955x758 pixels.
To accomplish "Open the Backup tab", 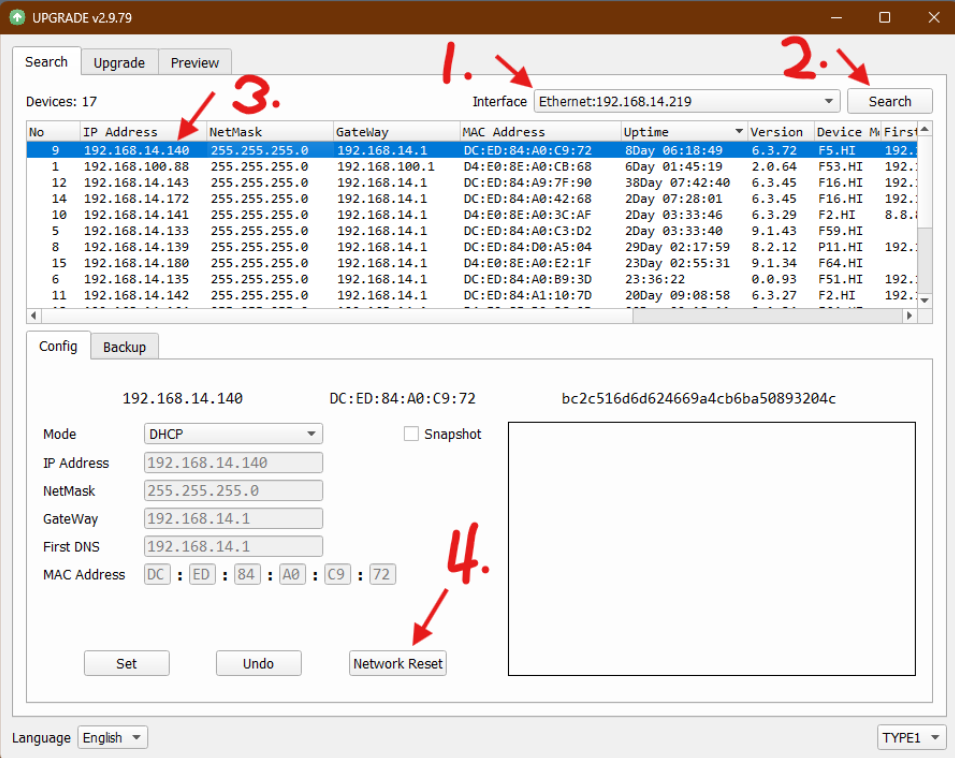I will (x=124, y=347).
